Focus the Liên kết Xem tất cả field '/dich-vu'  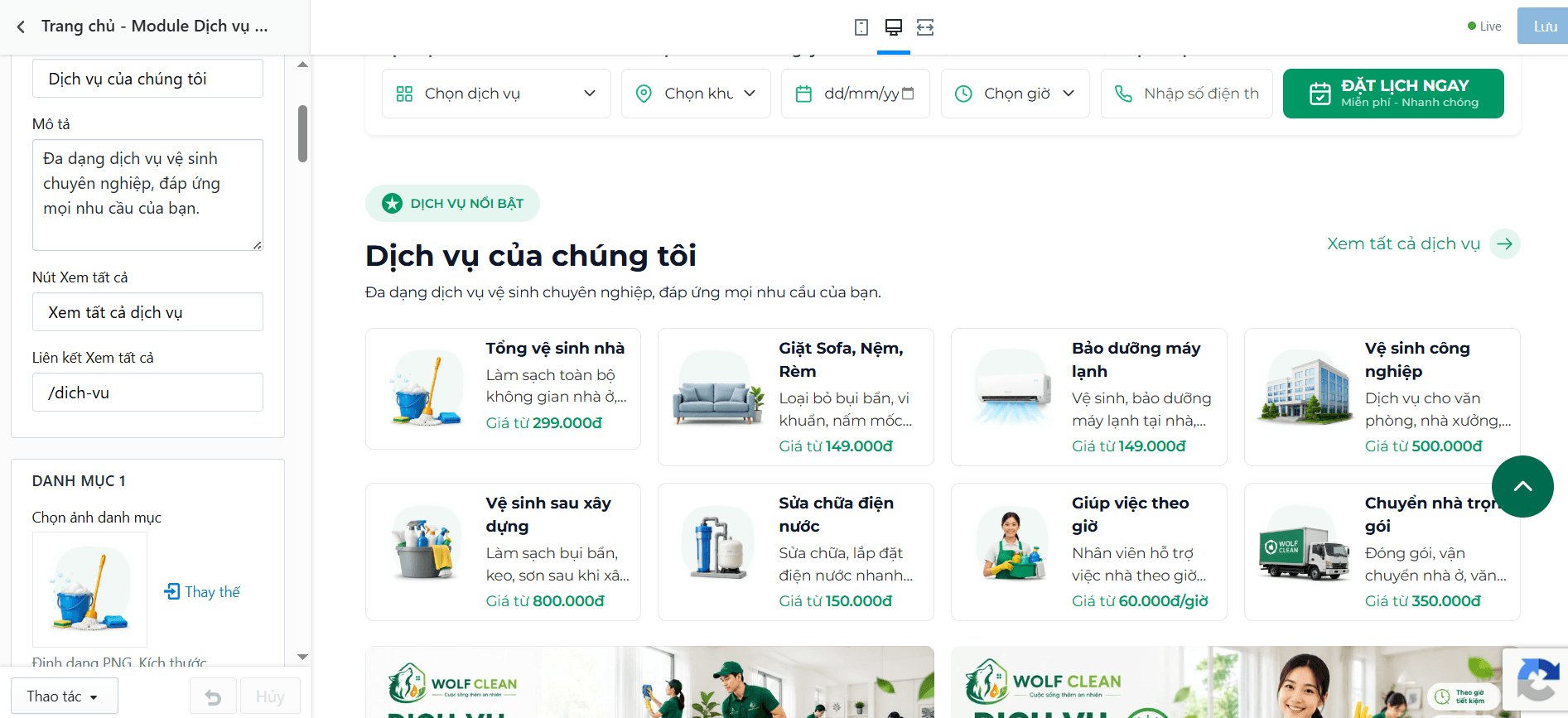[x=147, y=393]
